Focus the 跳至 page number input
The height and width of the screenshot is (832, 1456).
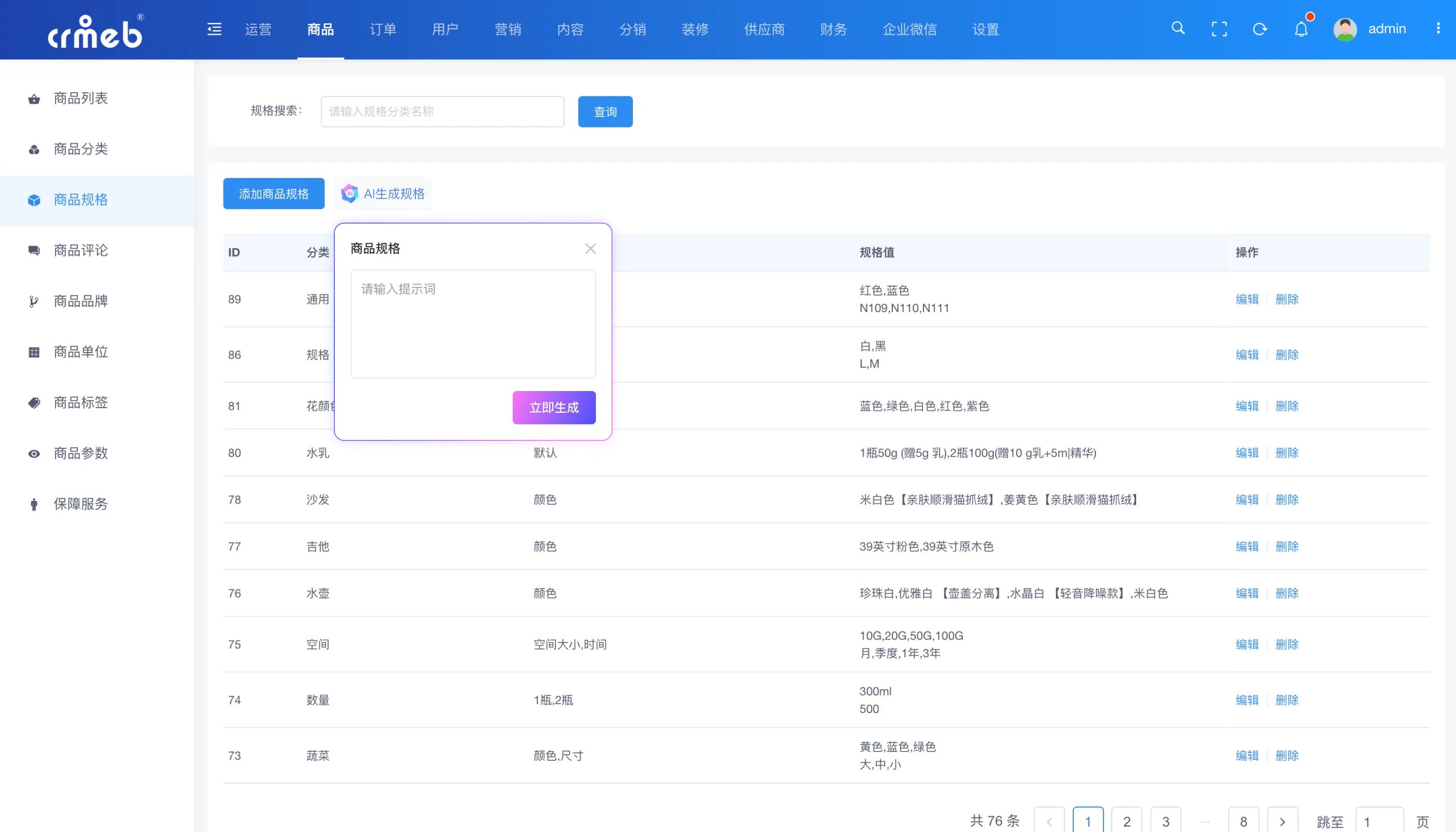click(1380, 822)
